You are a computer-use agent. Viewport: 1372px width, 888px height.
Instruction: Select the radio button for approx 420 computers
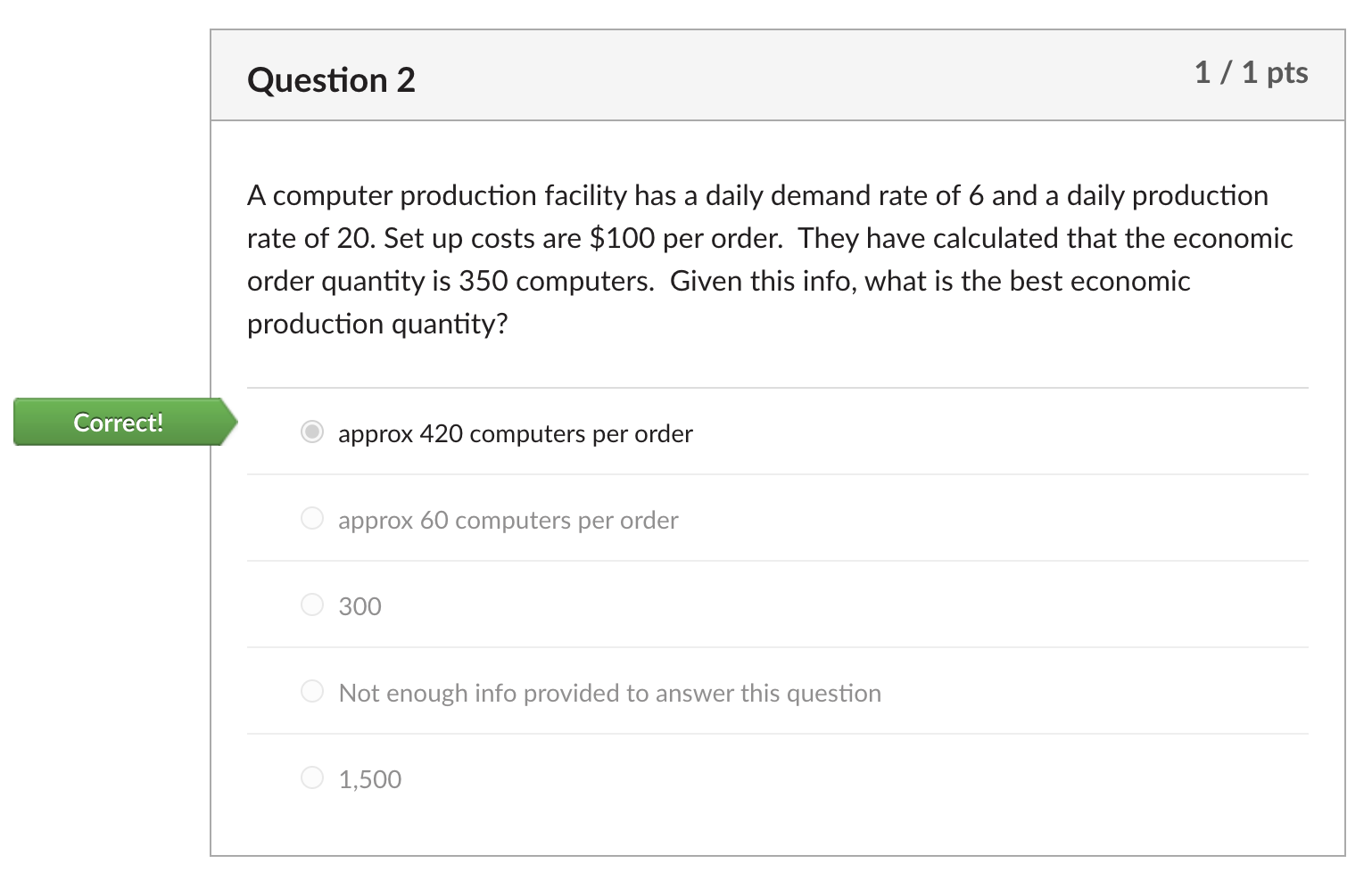(311, 432)
